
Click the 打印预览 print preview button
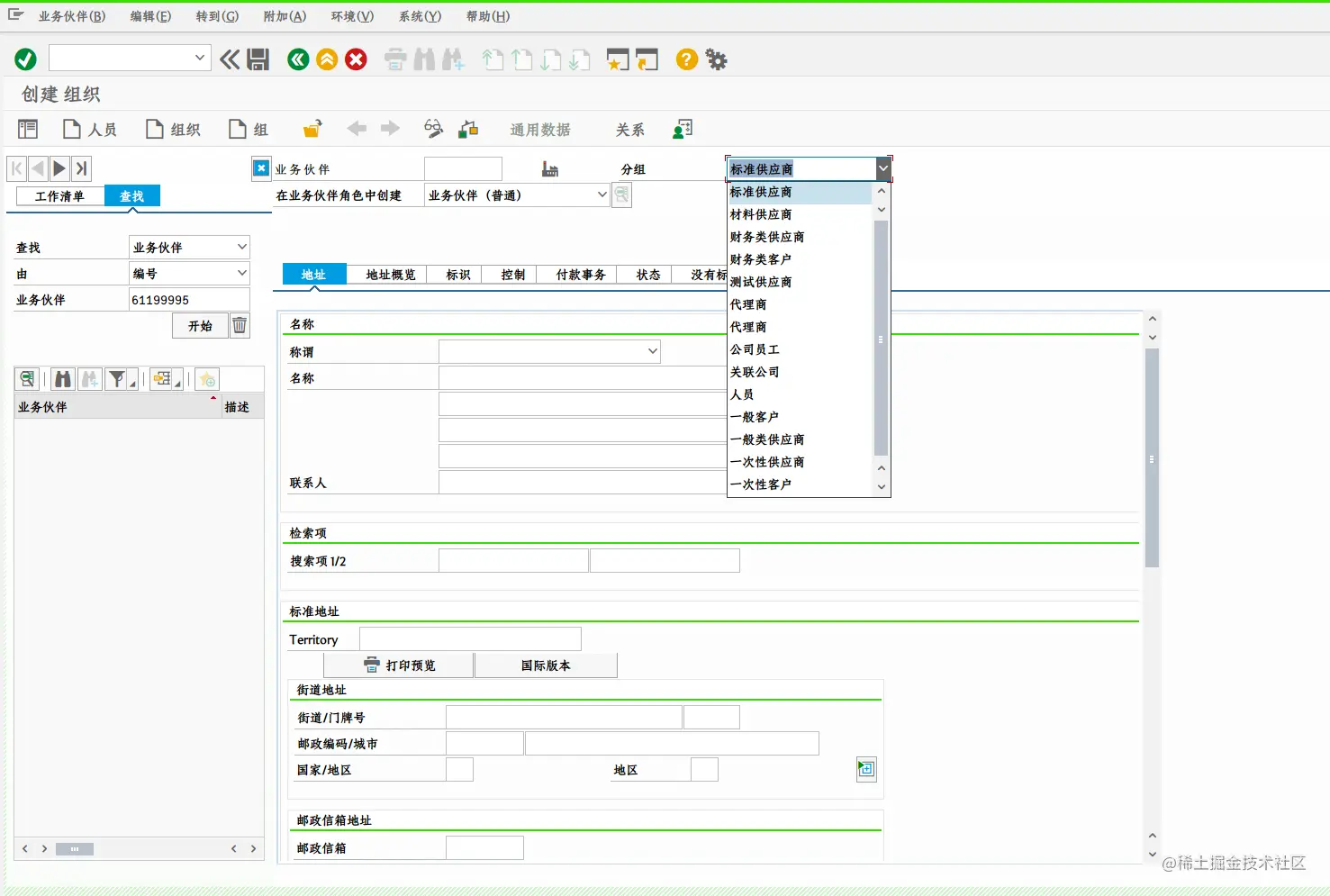(x=399, y=665)
